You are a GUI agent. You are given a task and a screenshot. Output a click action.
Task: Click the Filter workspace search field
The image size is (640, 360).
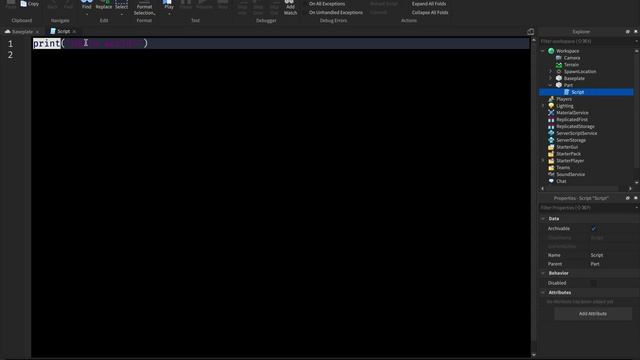click(x=586, y=41)
